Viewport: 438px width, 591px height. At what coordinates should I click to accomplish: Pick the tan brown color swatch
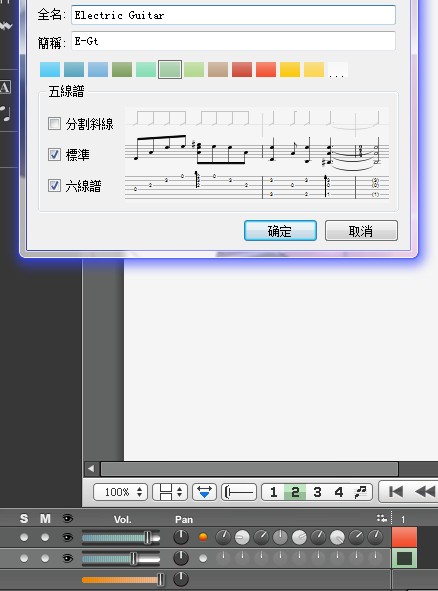click(x=218, y=70)
